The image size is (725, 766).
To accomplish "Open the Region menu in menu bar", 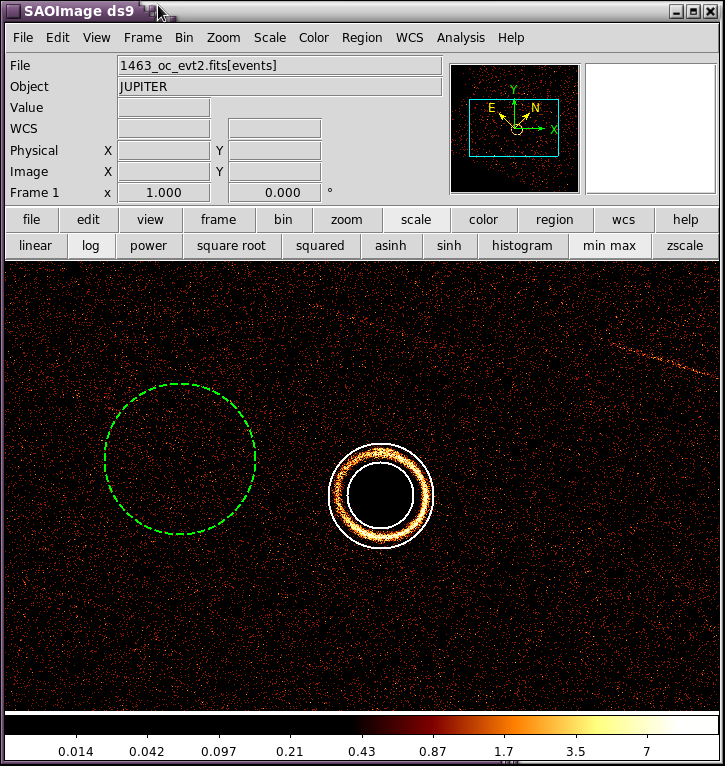I will pos(362,38).
